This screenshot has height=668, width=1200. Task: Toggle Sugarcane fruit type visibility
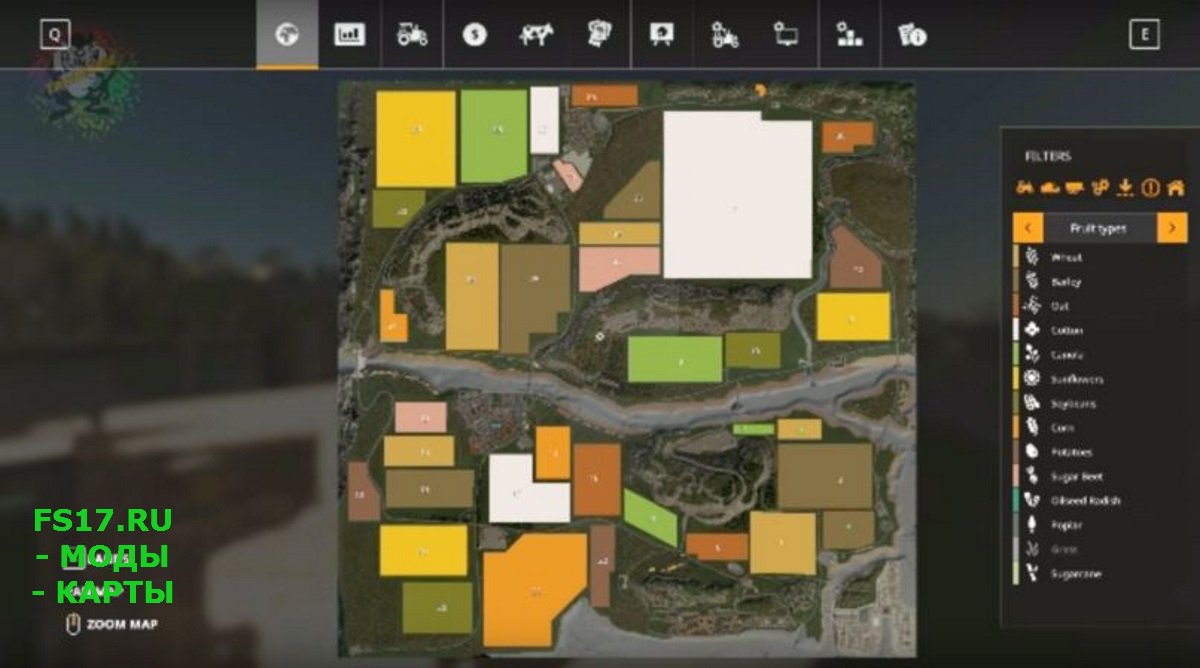[1099, 574]
